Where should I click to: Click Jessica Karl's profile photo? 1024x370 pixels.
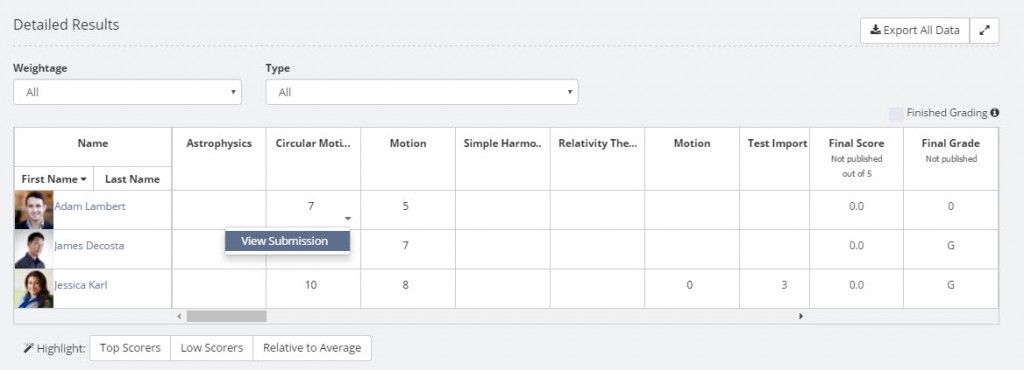click(34, 288)
